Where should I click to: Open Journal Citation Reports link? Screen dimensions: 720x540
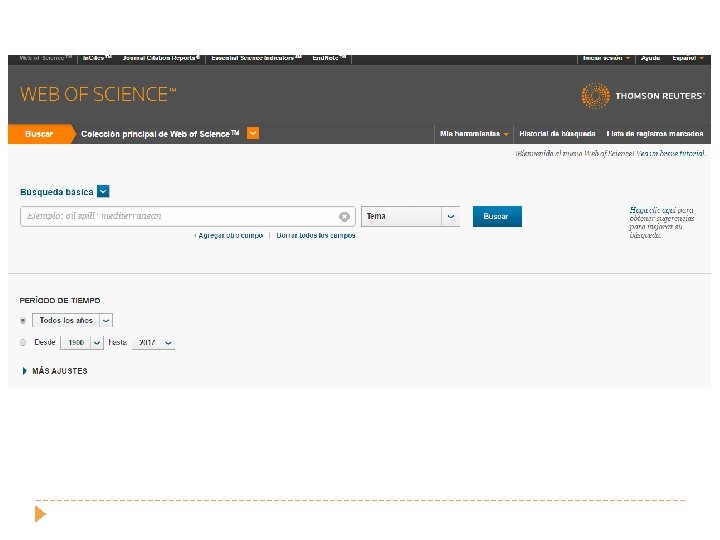pos(161,58)
